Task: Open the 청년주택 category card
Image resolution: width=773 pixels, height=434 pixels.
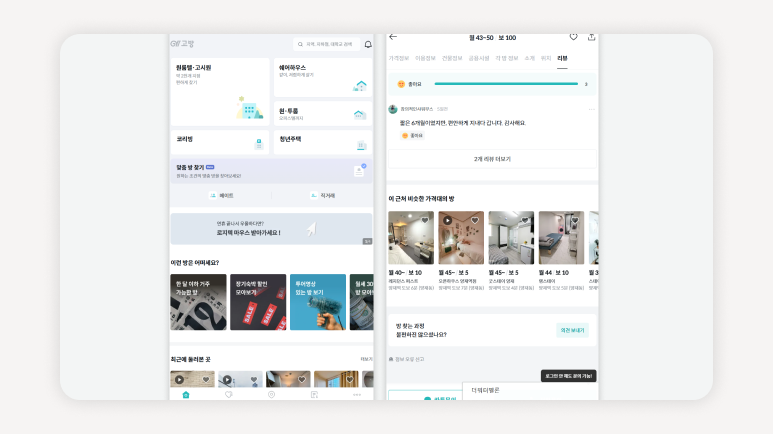Action: click(323, 143)
